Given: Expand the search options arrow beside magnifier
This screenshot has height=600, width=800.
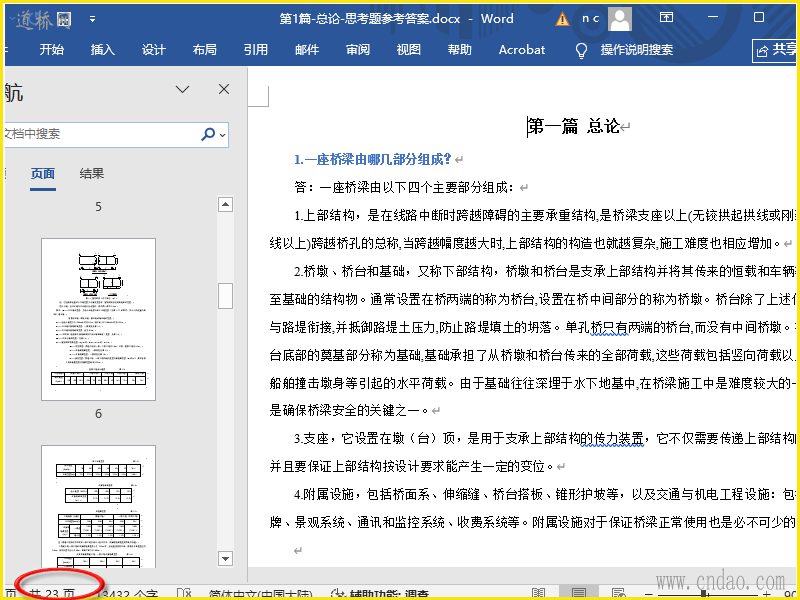Looking at the screenshot, I should [x=222, y=134].
